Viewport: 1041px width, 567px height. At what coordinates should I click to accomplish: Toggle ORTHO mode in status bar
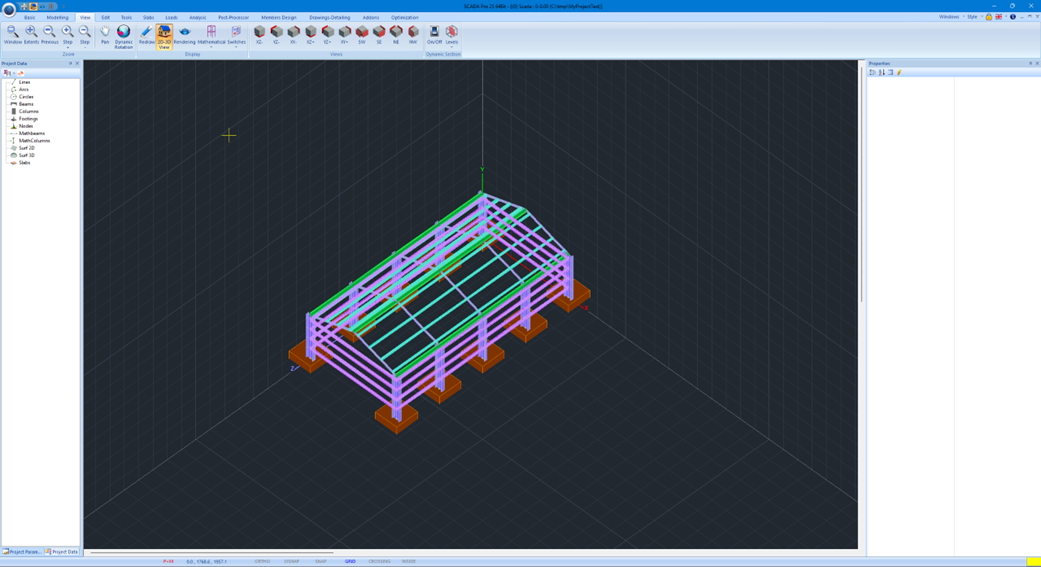coord(262,561)
